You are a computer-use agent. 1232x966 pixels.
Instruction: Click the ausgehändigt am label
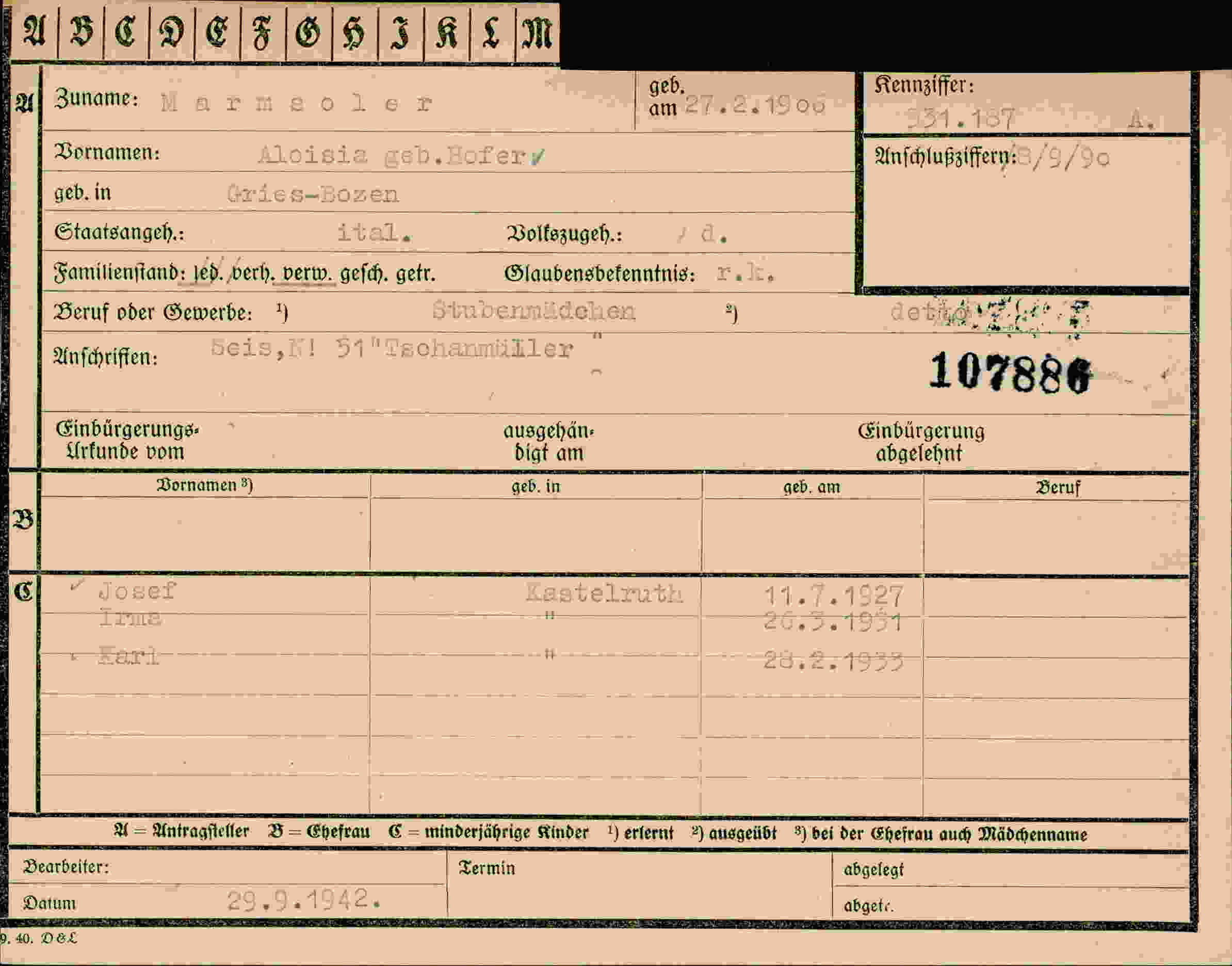(548, 442)
